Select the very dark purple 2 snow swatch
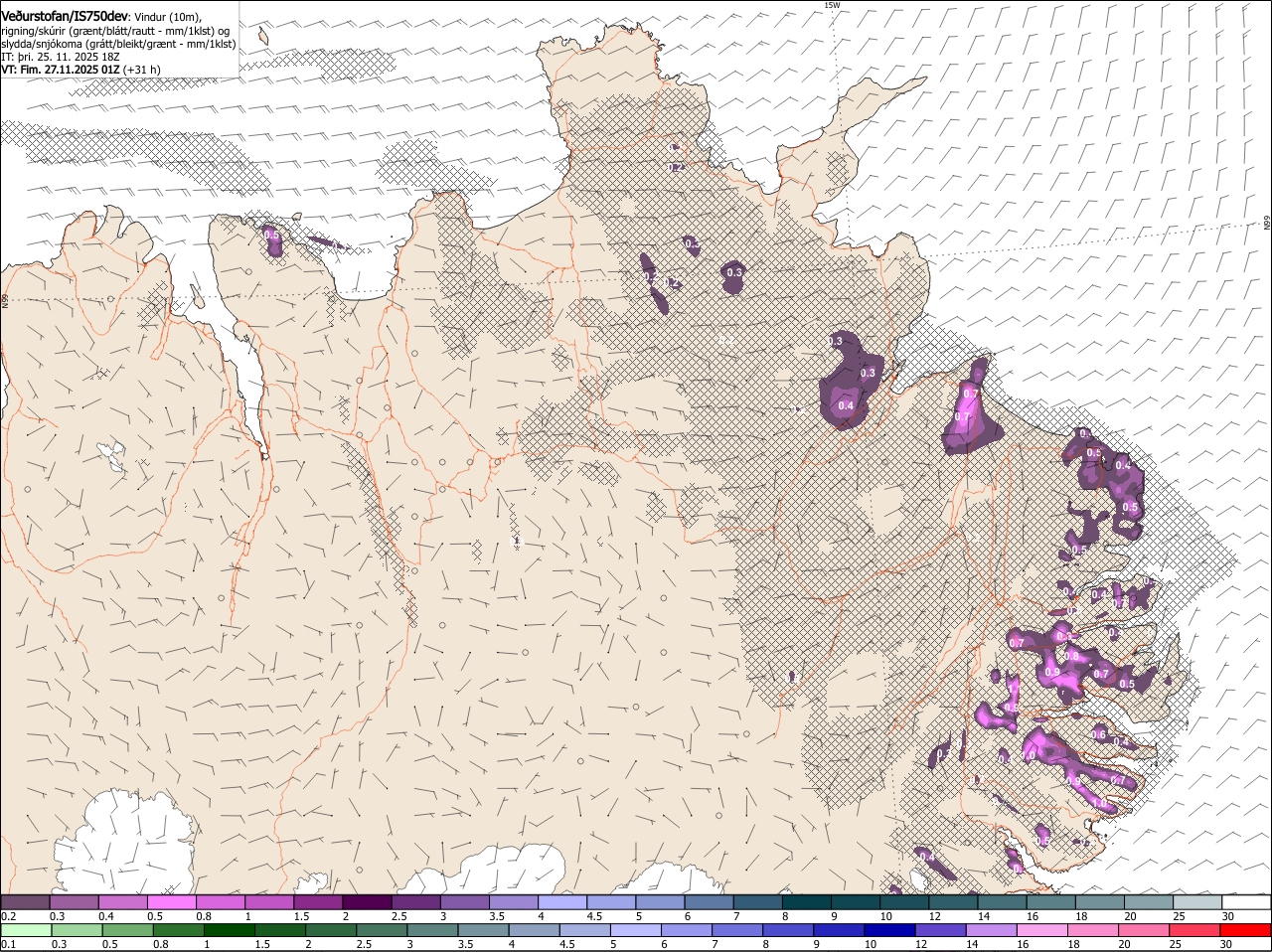The width and height of the screenshot is (1272, 952). (x=367, y=902)
